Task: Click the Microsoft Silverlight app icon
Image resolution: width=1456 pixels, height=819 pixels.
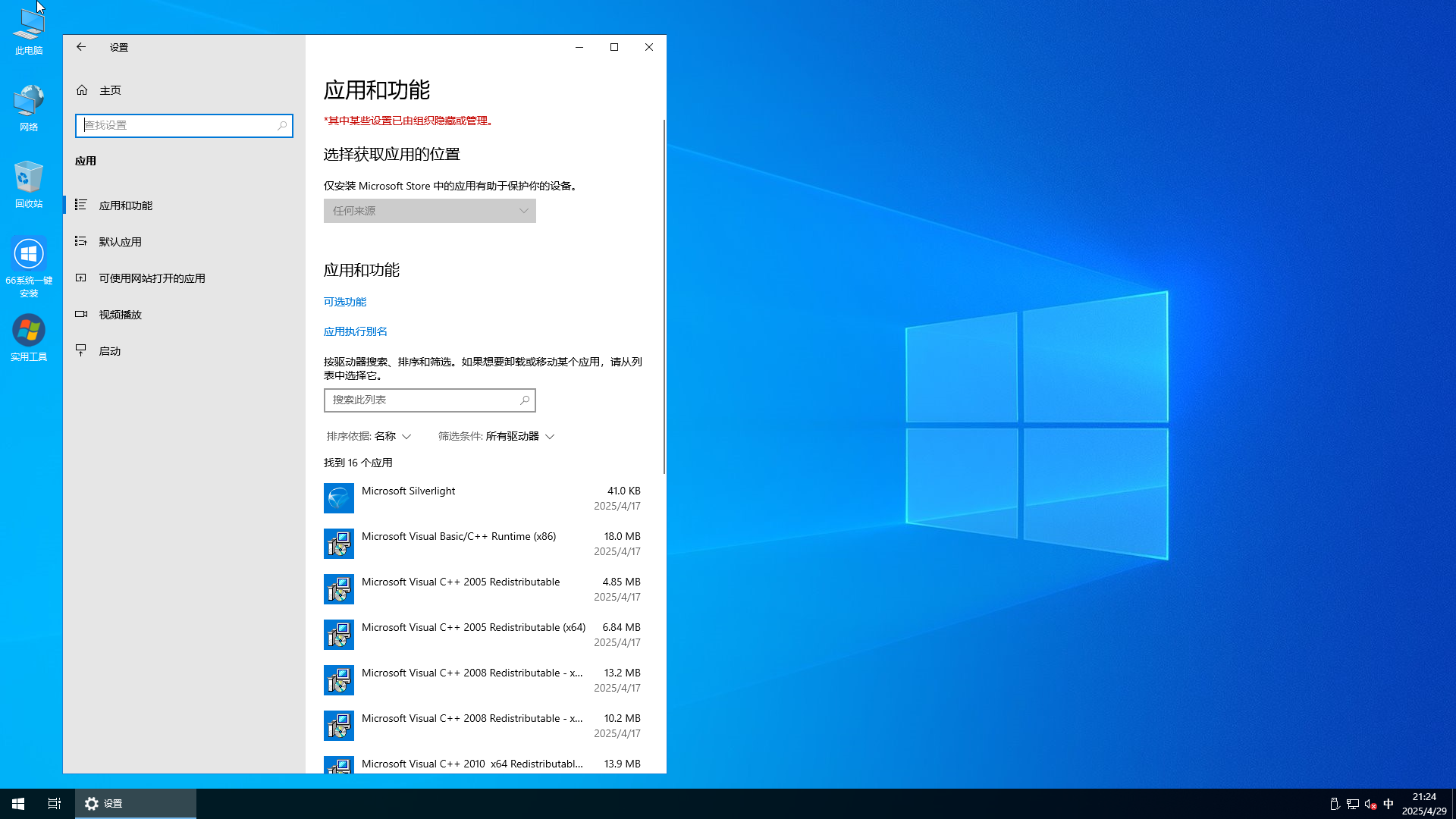Action: pyautogui.click(x=339, y=498)
